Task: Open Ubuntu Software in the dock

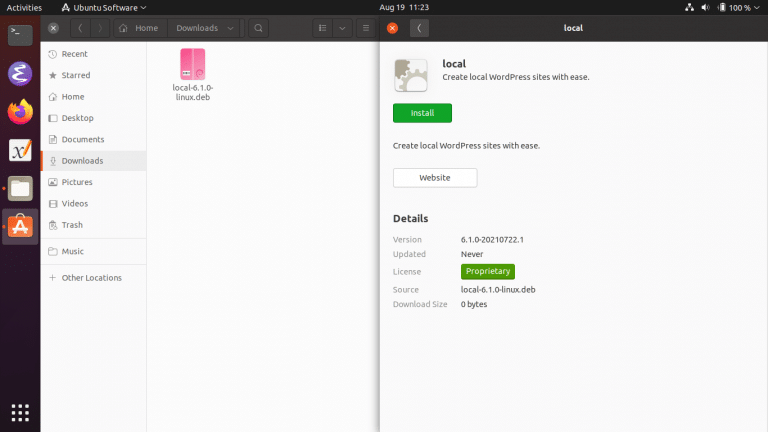Action: (x=20, y=226)
